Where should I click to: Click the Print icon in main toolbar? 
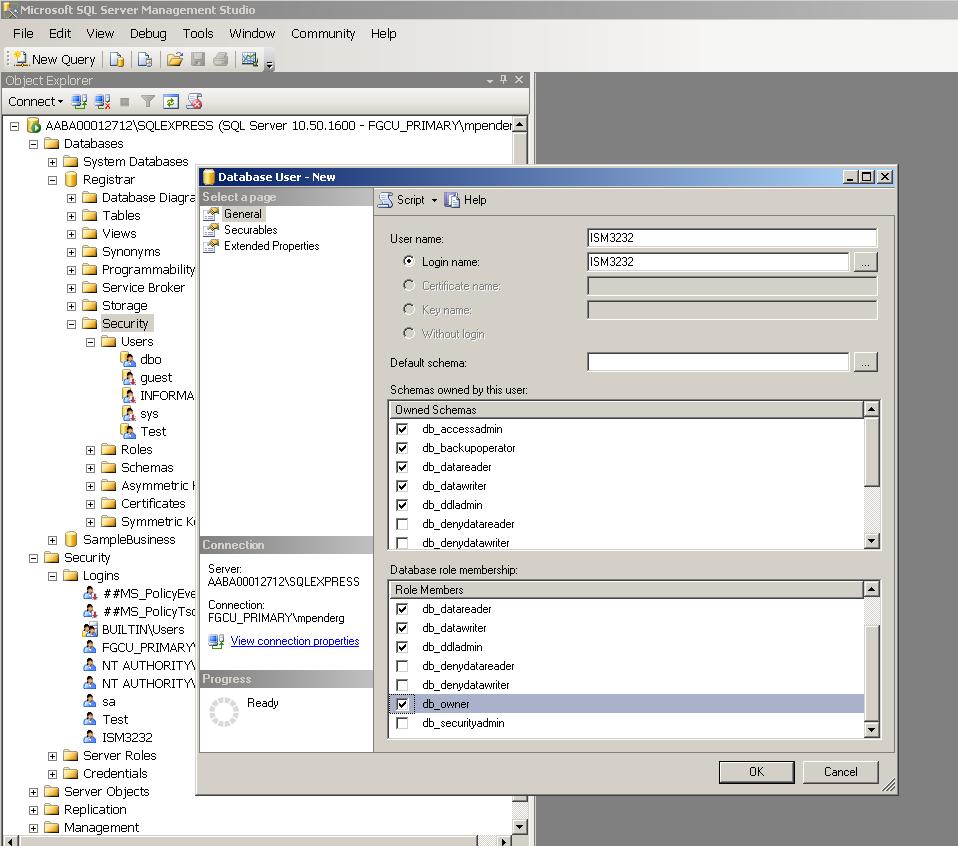click(221, 59)
